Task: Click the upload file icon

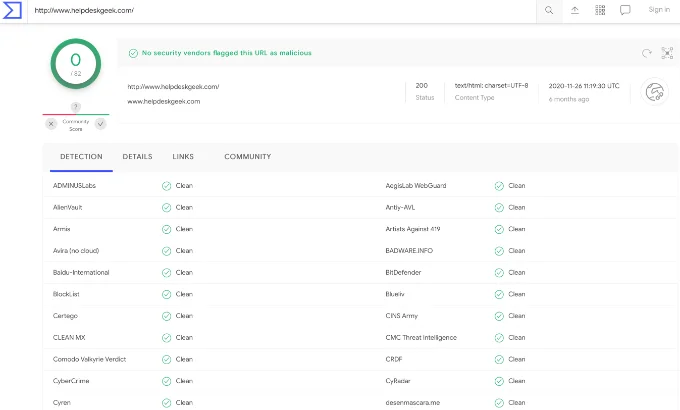Action: coord(575,10)
